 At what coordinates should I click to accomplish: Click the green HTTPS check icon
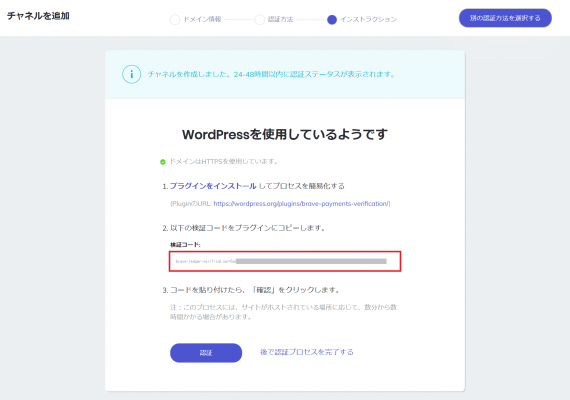(x=163, y=162)
